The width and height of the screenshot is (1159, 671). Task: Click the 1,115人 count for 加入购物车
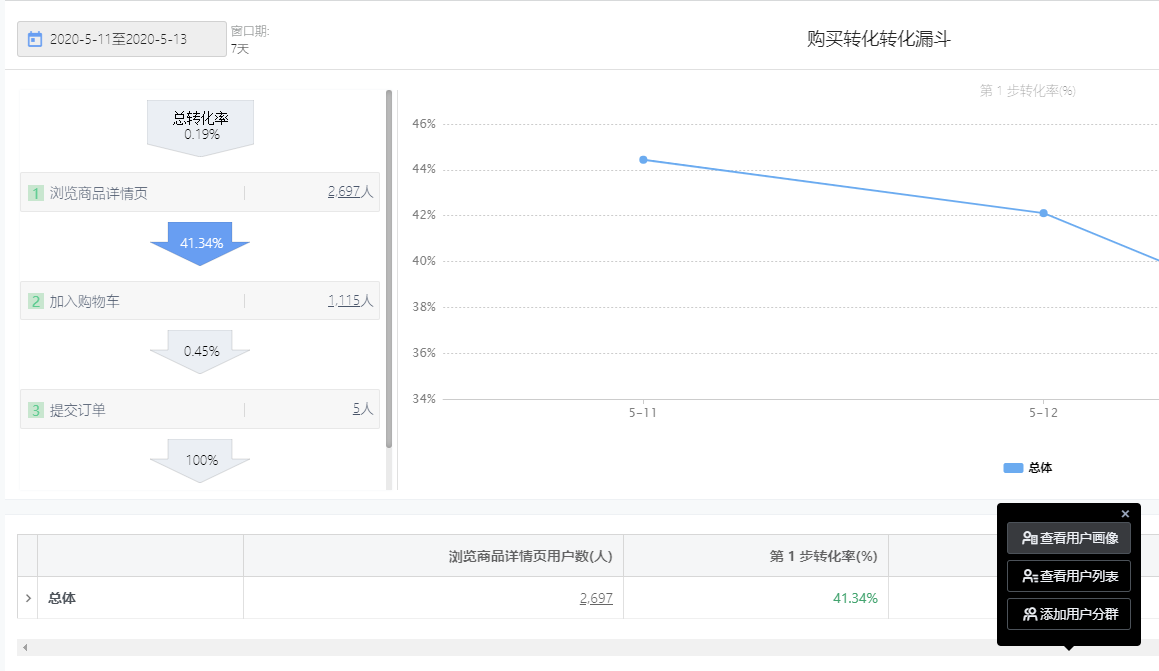(x=349, y=301)
